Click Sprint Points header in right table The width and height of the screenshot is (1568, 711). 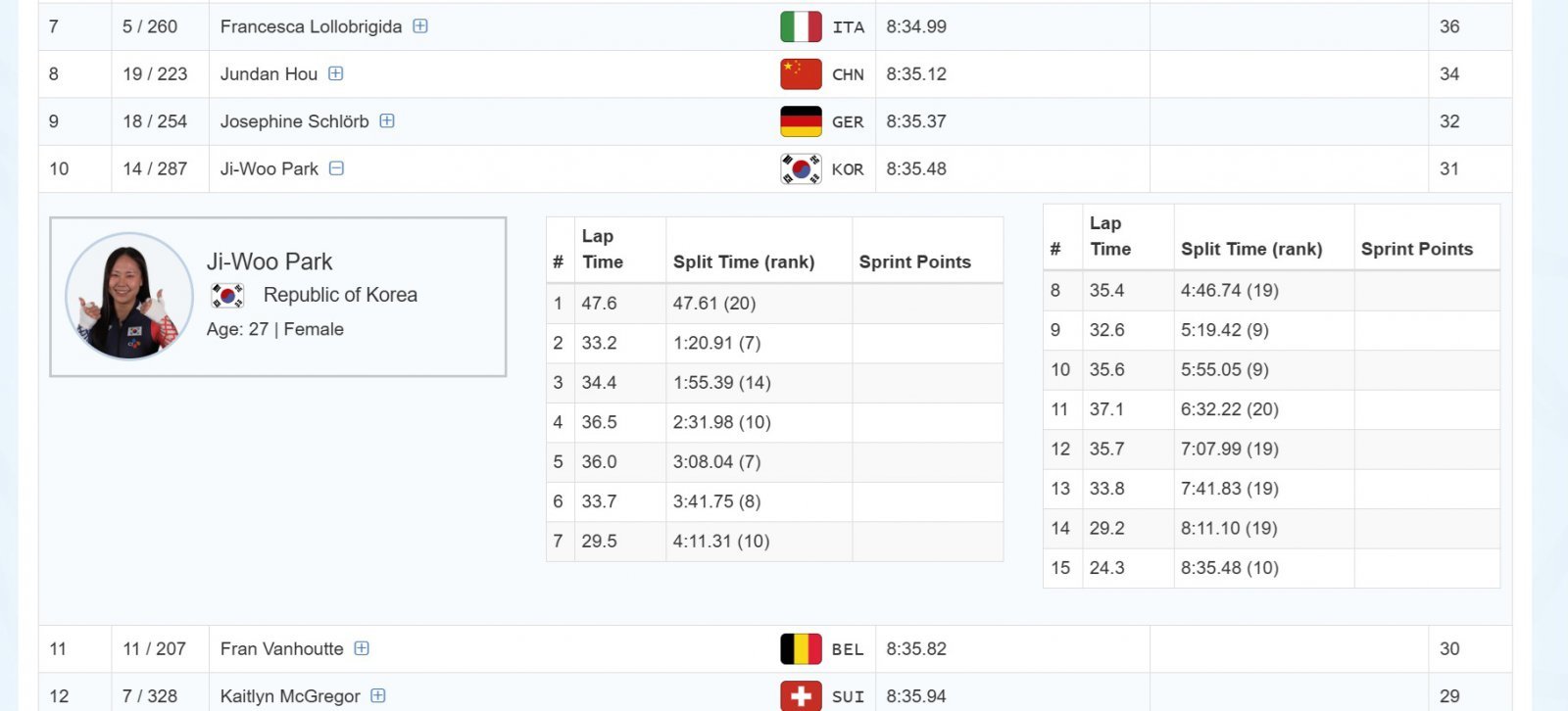(x=1416, y=249)
